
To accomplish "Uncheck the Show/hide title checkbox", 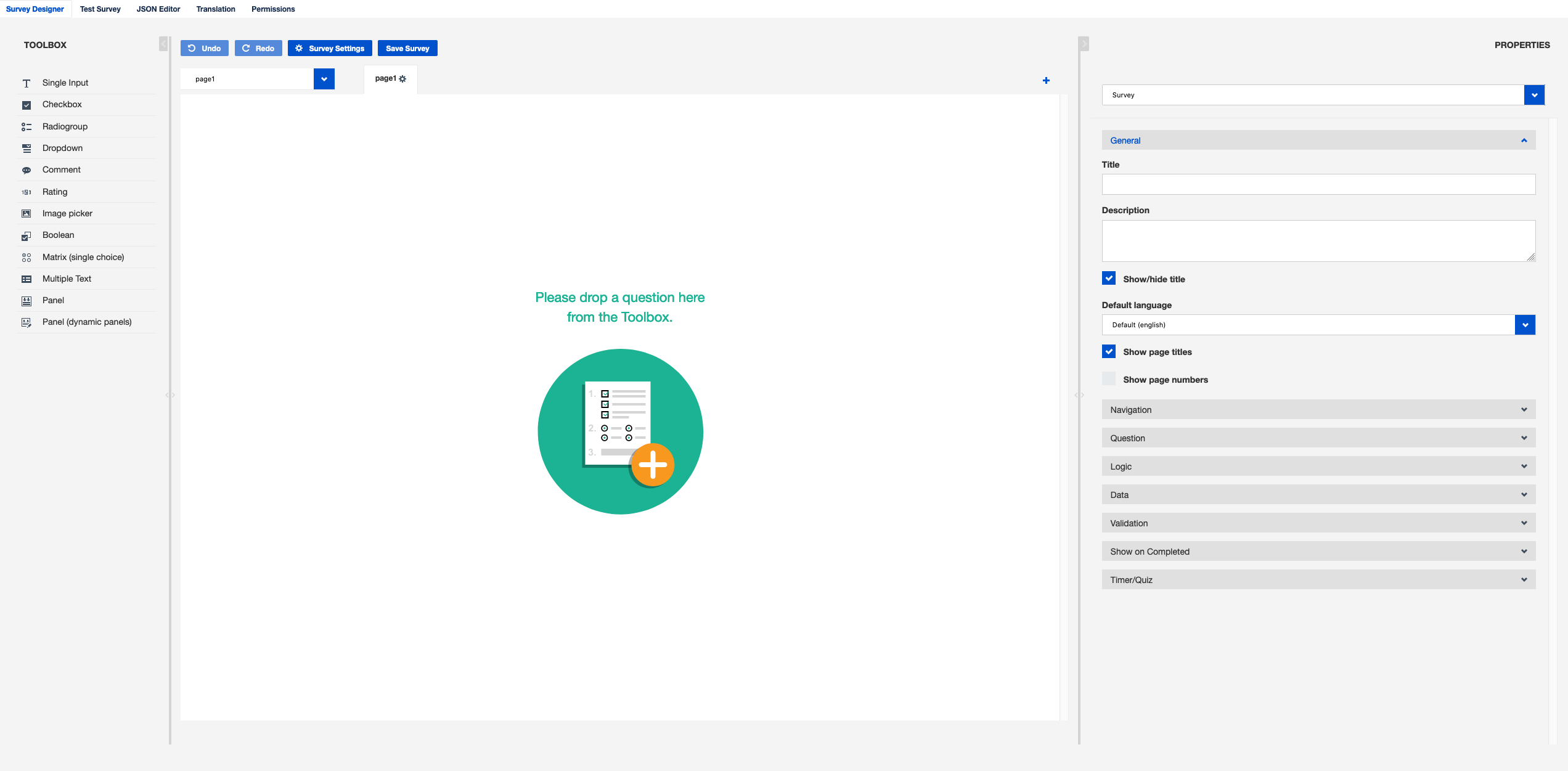I will (1109, 279).
